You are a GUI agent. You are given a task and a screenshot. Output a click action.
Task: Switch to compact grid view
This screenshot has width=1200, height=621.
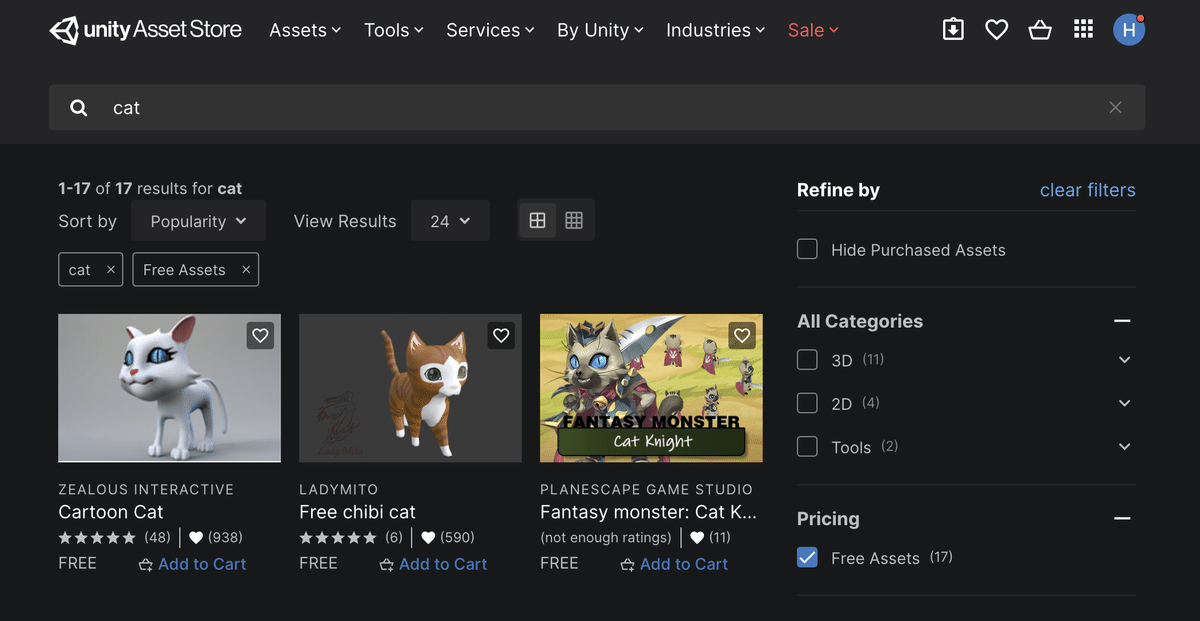tap(574, 221)
